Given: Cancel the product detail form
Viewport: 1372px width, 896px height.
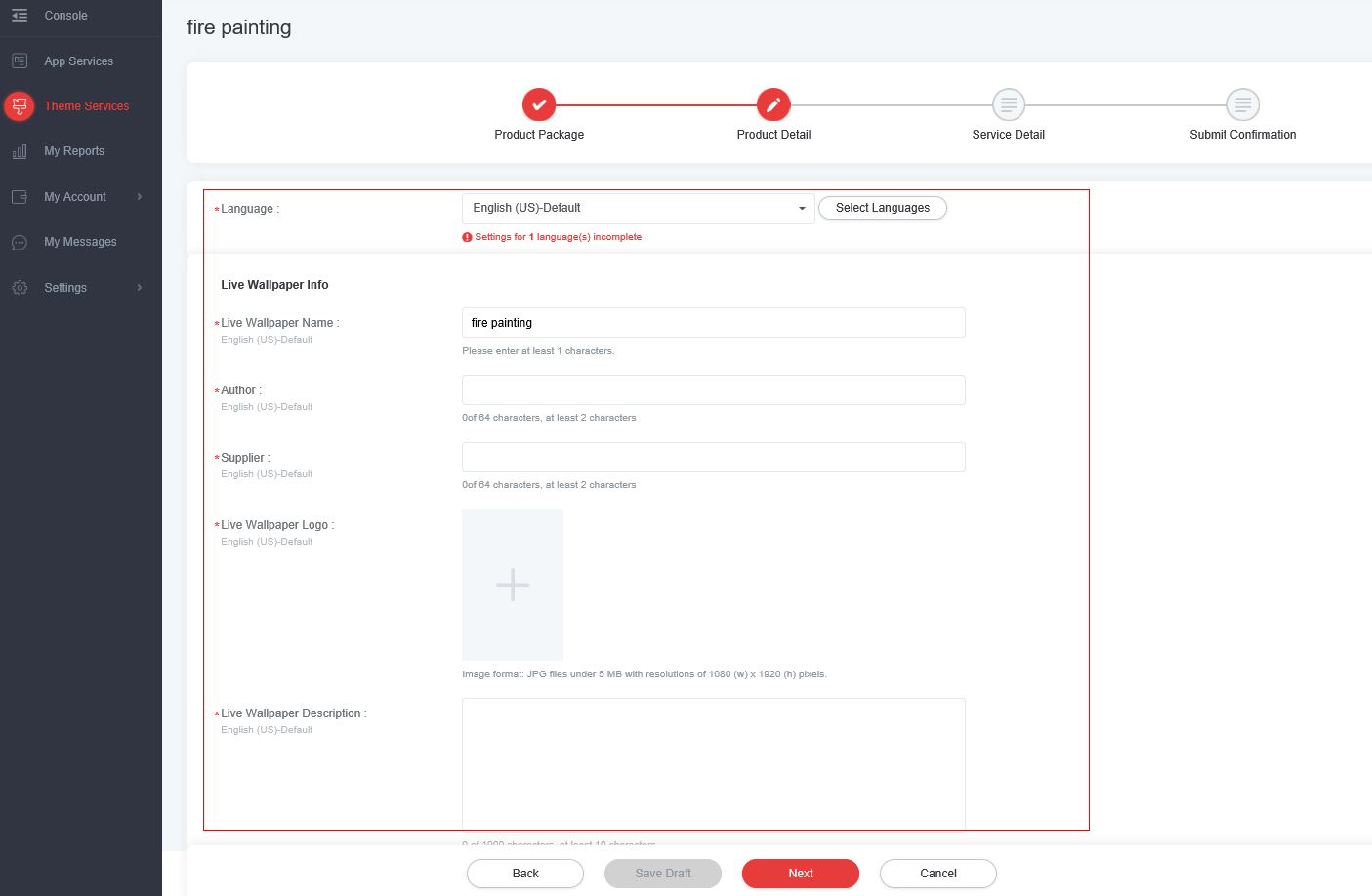Looking at the screenshot, I should tap(937, 874).
